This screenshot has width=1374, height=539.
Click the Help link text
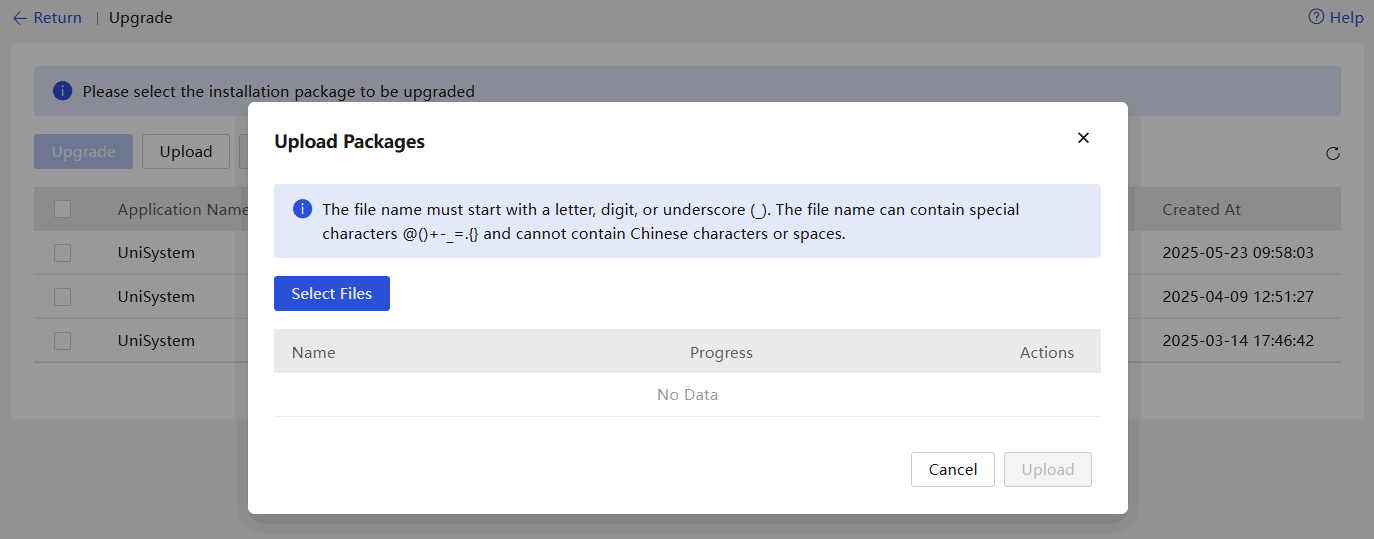click(x=1346, y=18)
